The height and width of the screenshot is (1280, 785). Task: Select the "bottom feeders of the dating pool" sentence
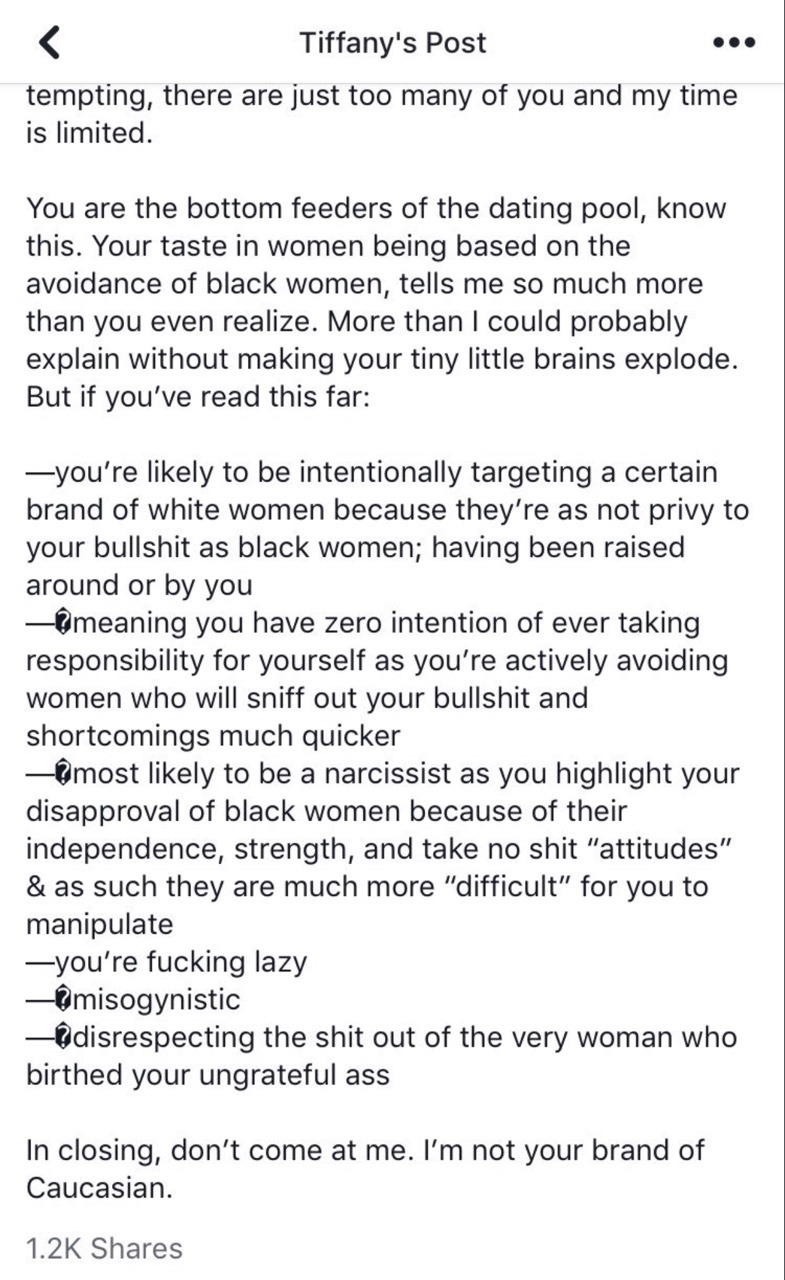tap(375, 210)
